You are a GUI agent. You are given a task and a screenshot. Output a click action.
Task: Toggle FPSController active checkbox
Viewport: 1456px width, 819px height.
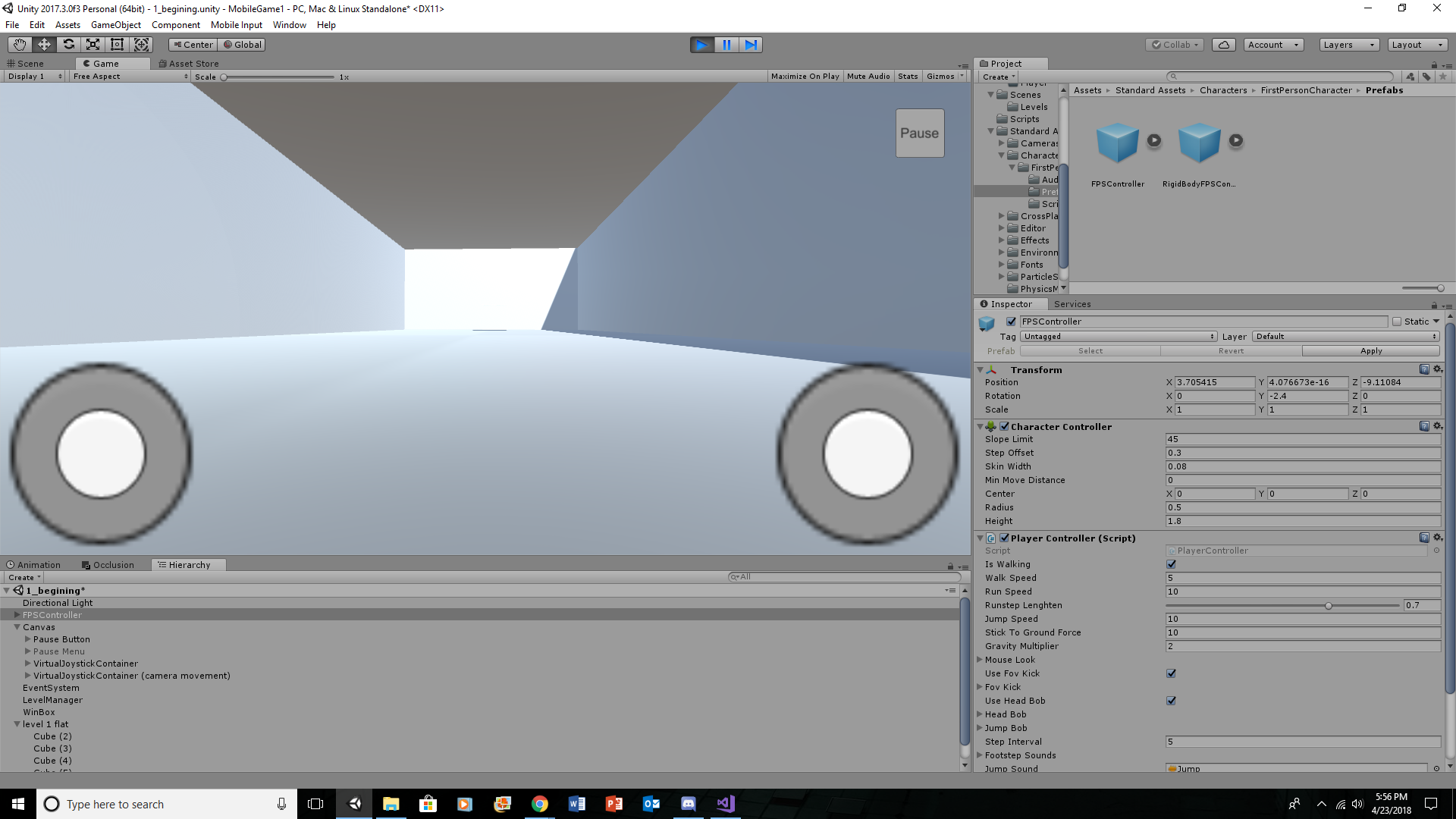click(x=1011, y=322)
